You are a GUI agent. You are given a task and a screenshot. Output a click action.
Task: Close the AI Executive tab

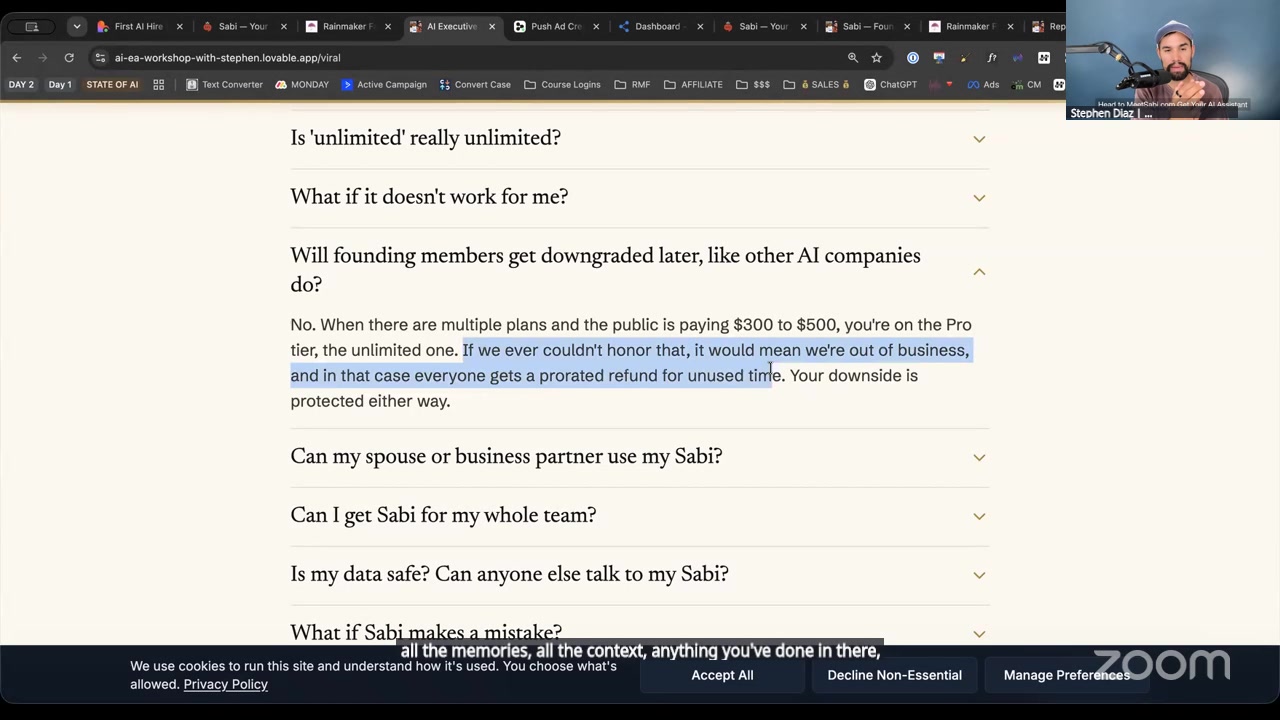click(492, 26)
